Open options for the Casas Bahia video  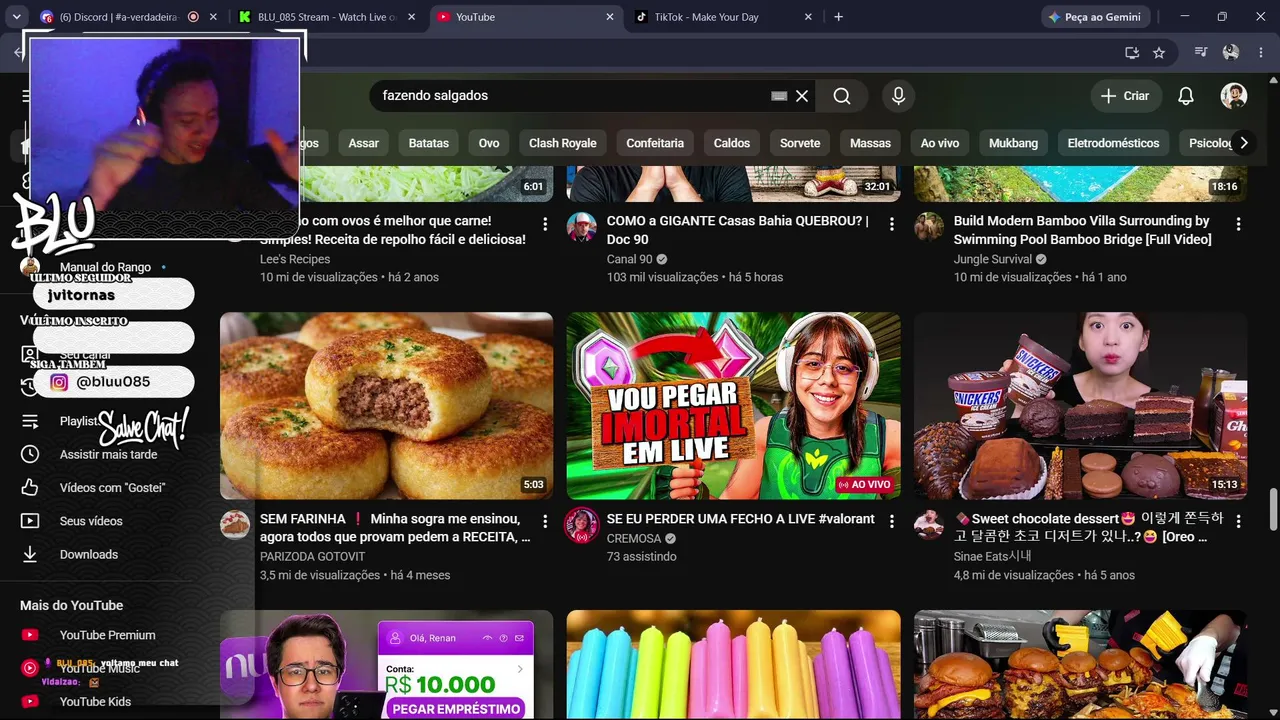(892, 224)
